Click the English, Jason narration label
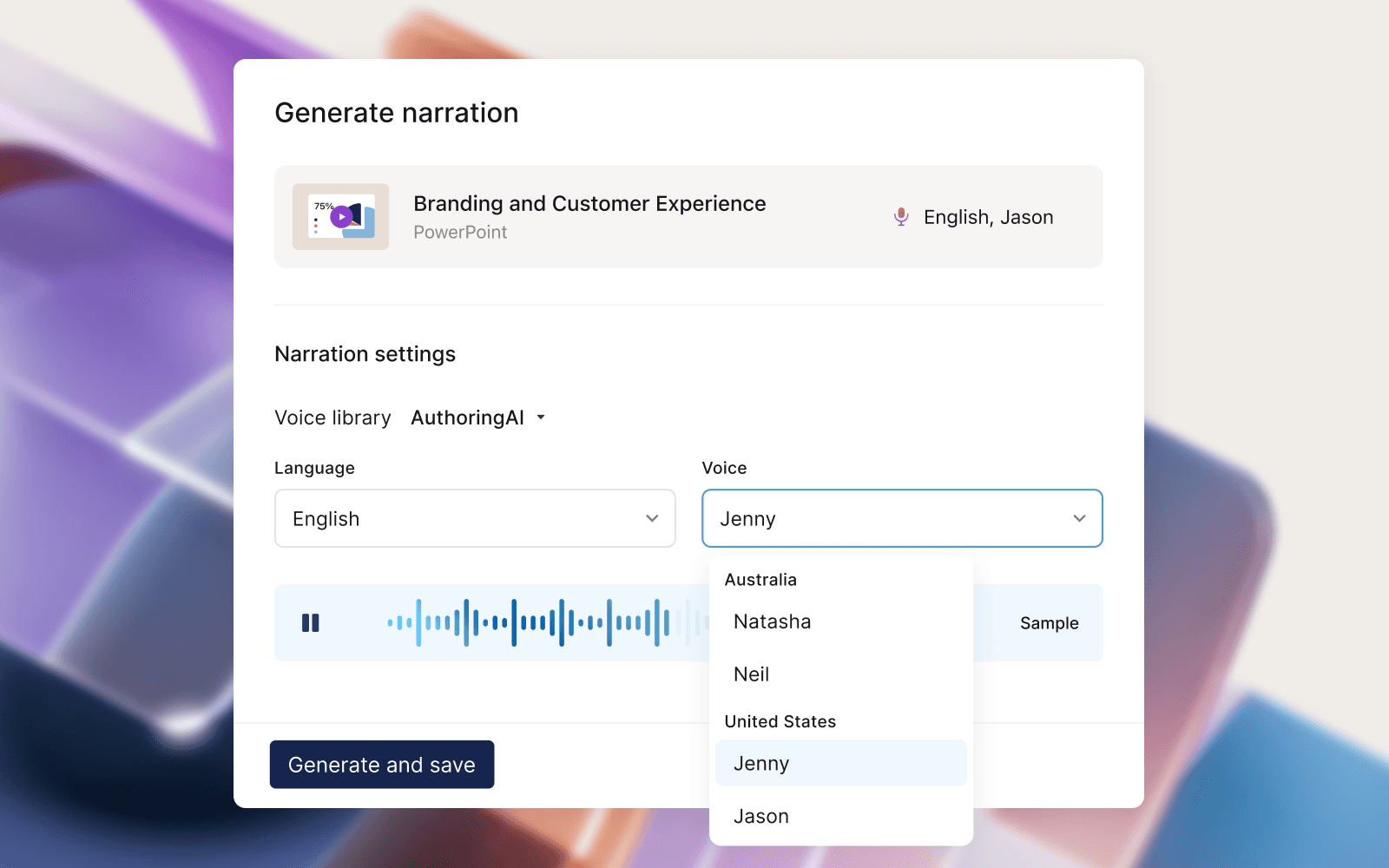Viewport: 1389px width, 868px height. tap(988, 217)
